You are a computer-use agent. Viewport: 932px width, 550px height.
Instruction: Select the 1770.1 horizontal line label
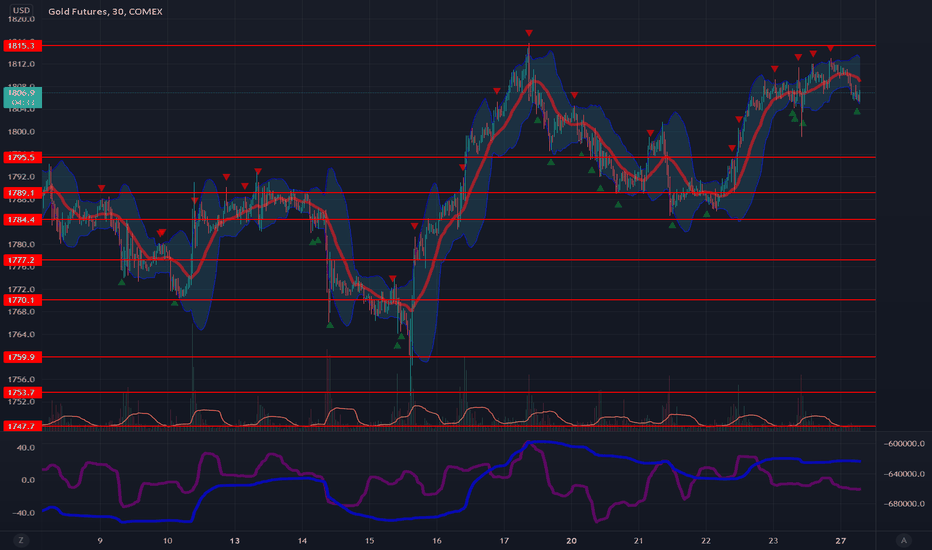(21, 300)
